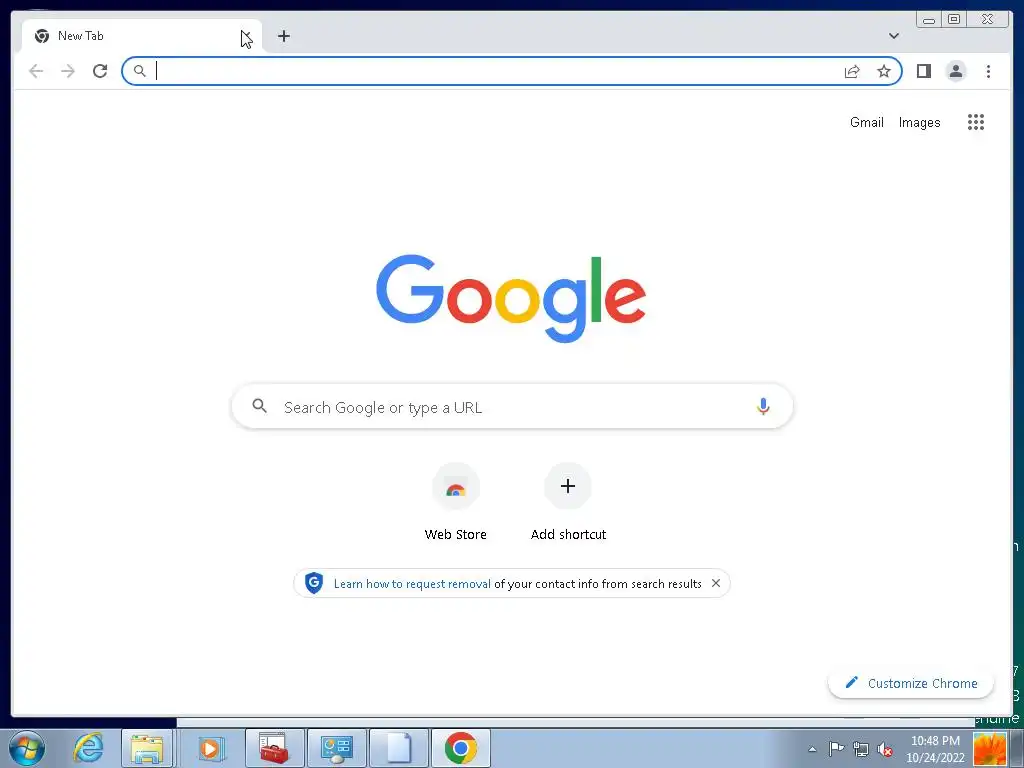Open Gmail link
Screen dimensions: 1024x768
(x=867, y=122)
